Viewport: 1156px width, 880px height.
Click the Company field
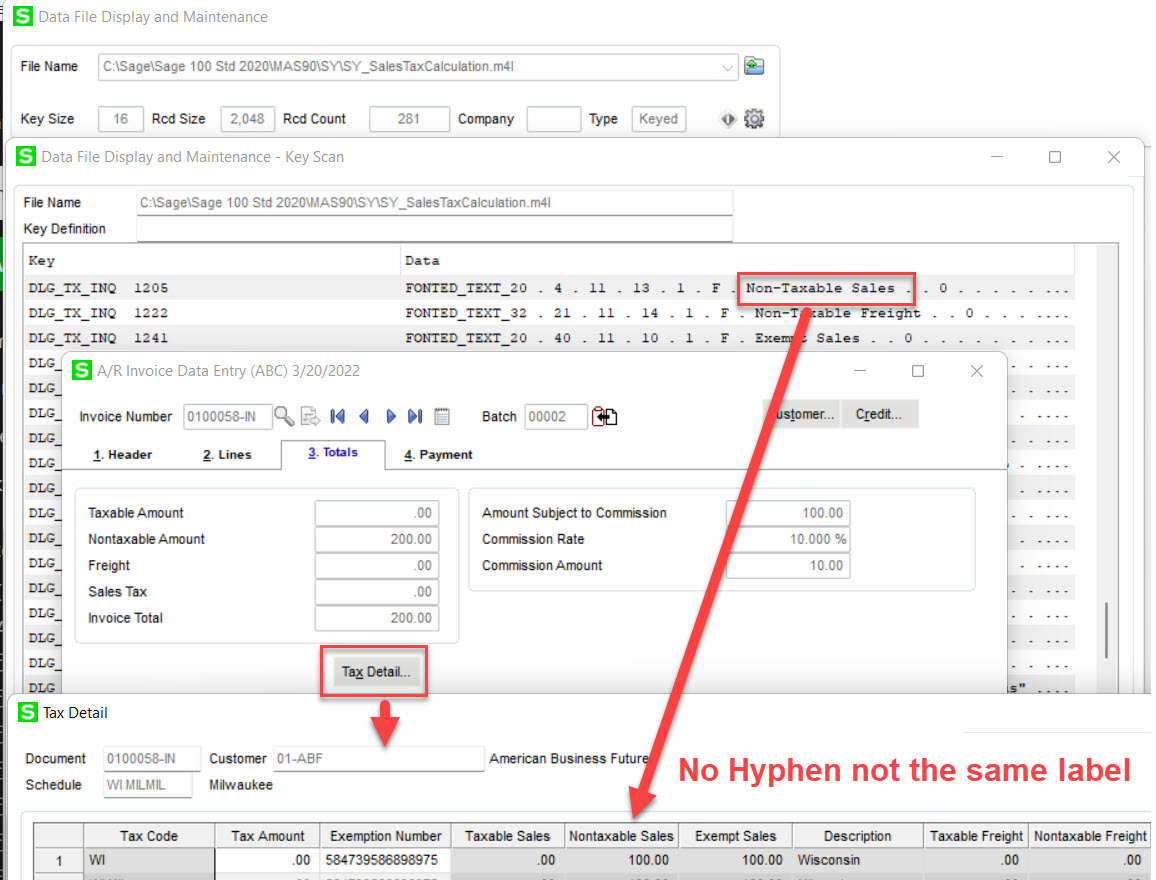(x=553, y=119)
